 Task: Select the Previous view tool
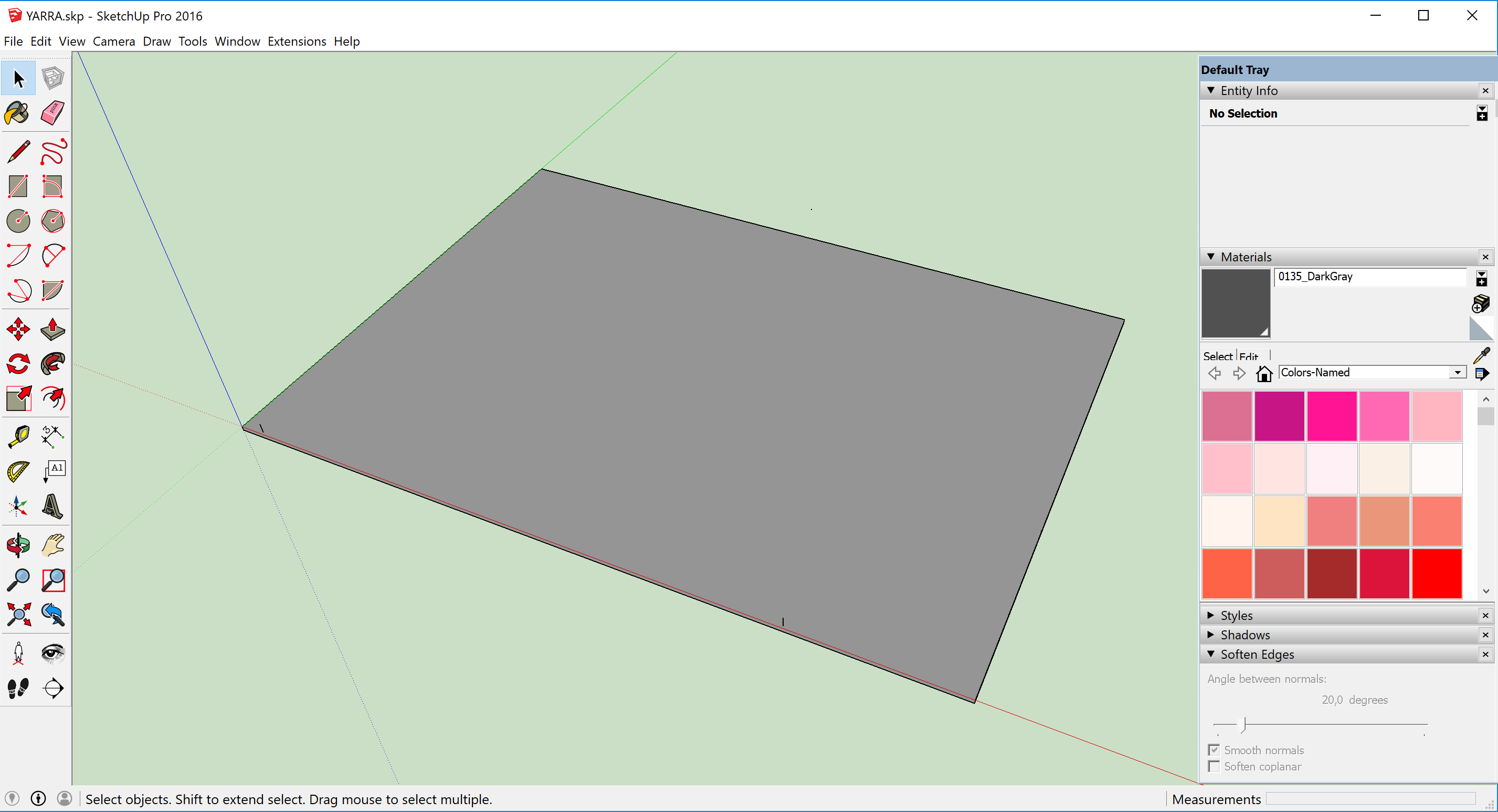pos(53,614)
